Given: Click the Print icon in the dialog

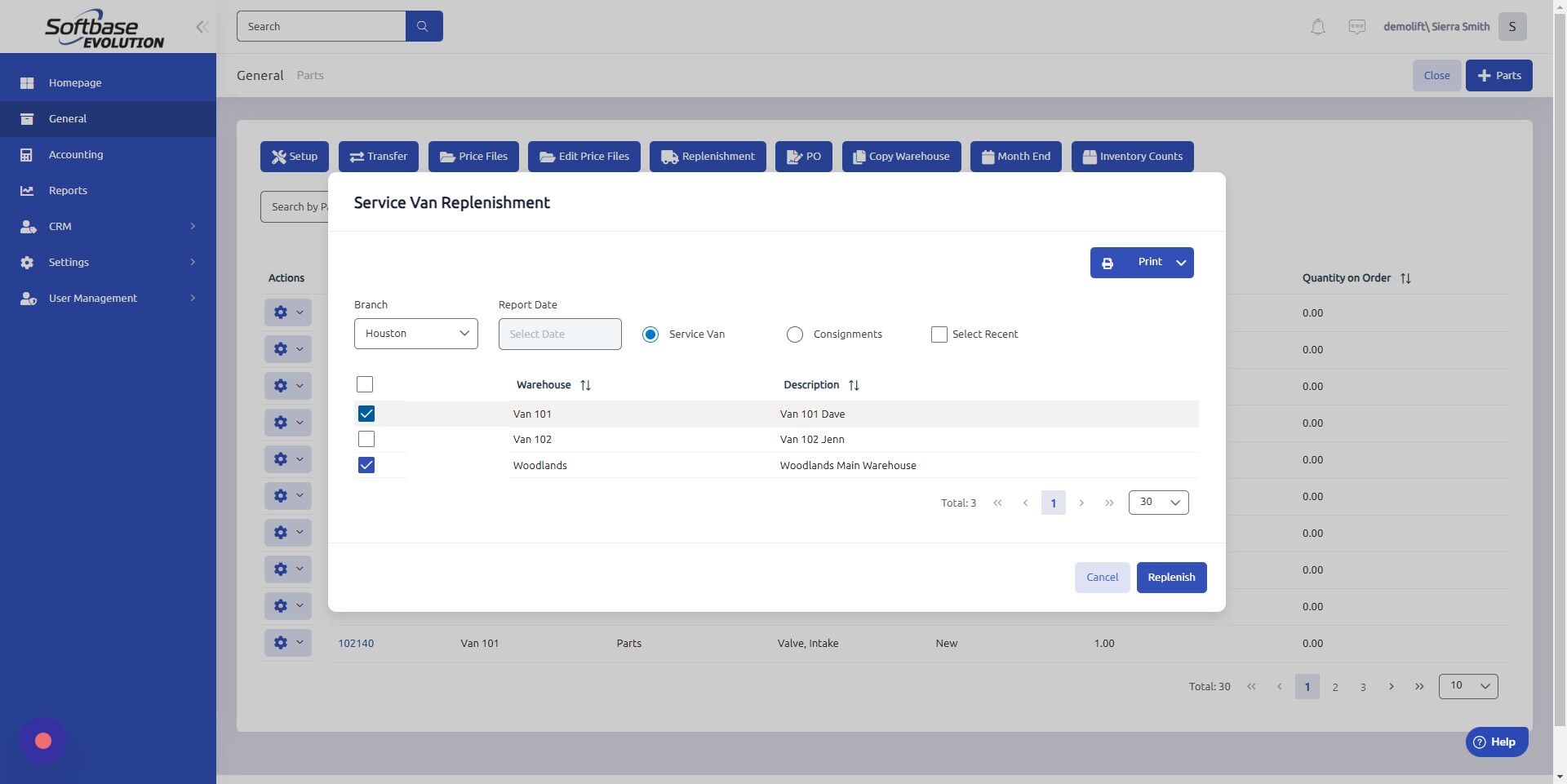Looking at the screenshot, I should click(1107, 262).
